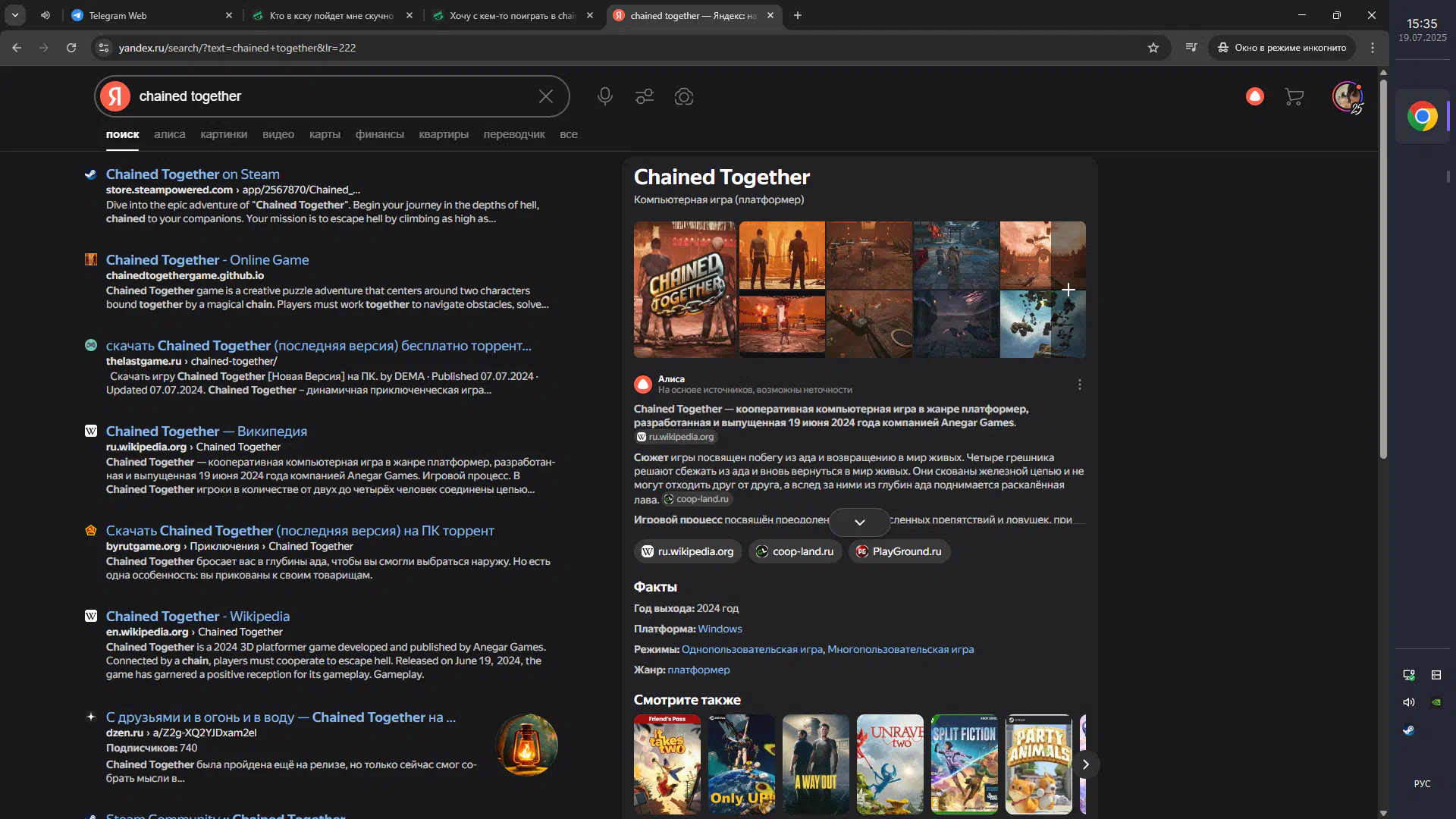The image size is (1456, 819).
Task: Open main Chained Together cover image
Action: [685, 290]
